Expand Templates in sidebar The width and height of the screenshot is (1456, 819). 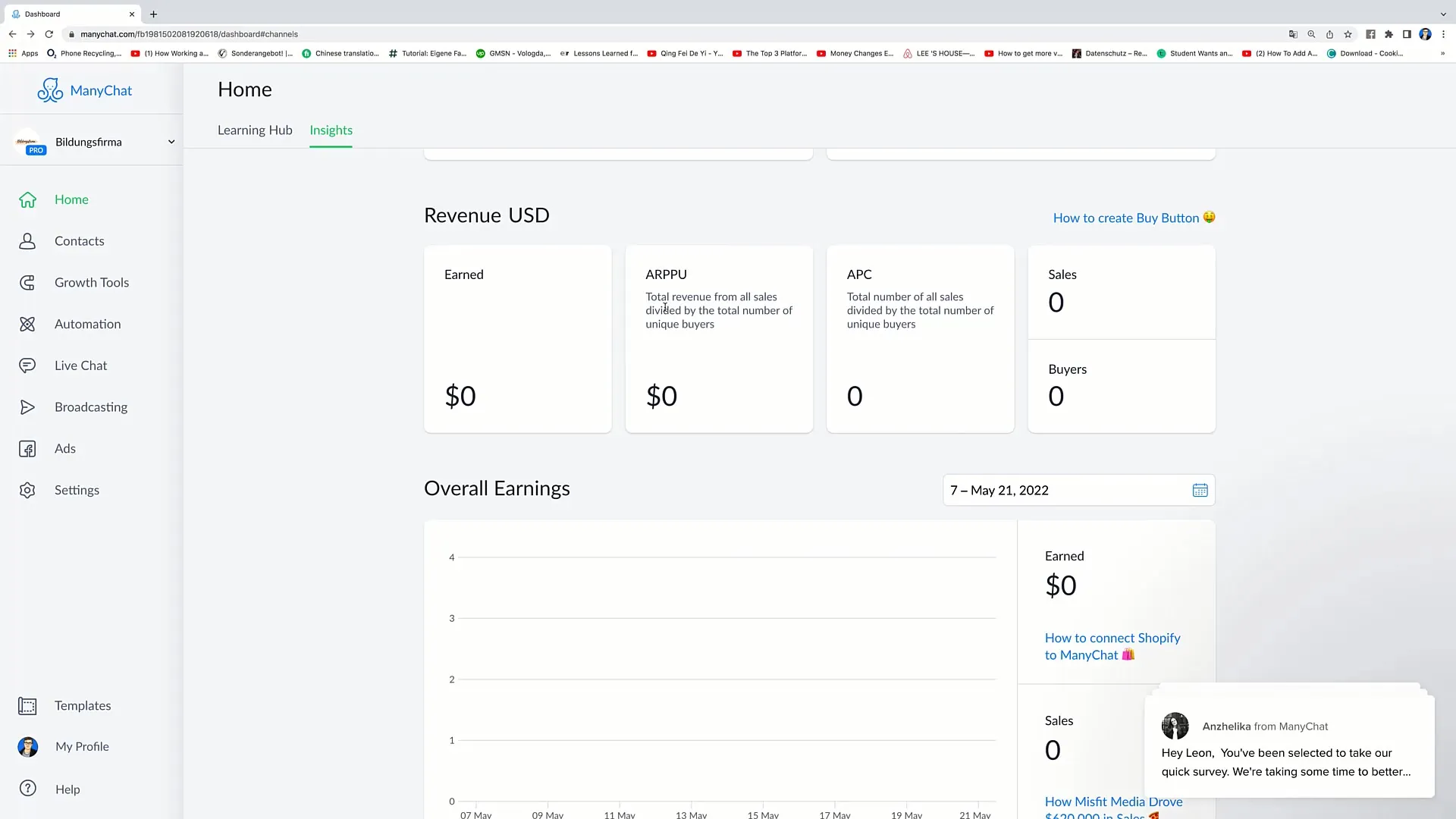pos(83,705)
